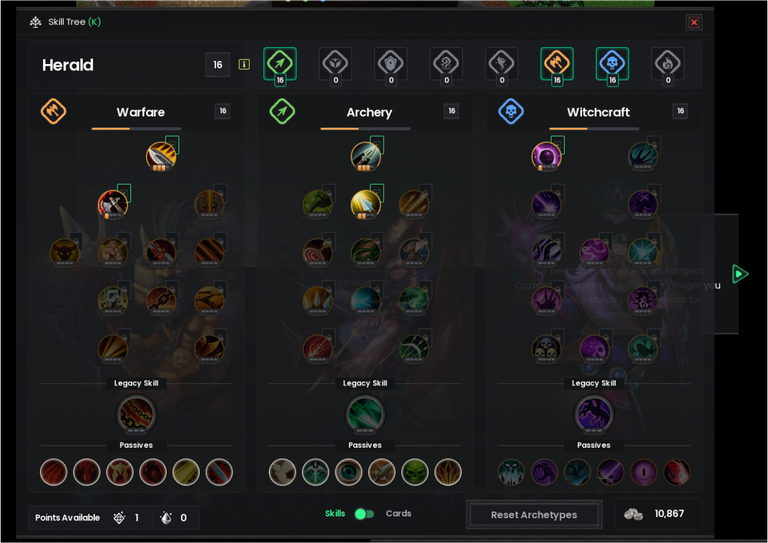Click the Reset Archetypes button

point(534,515)
